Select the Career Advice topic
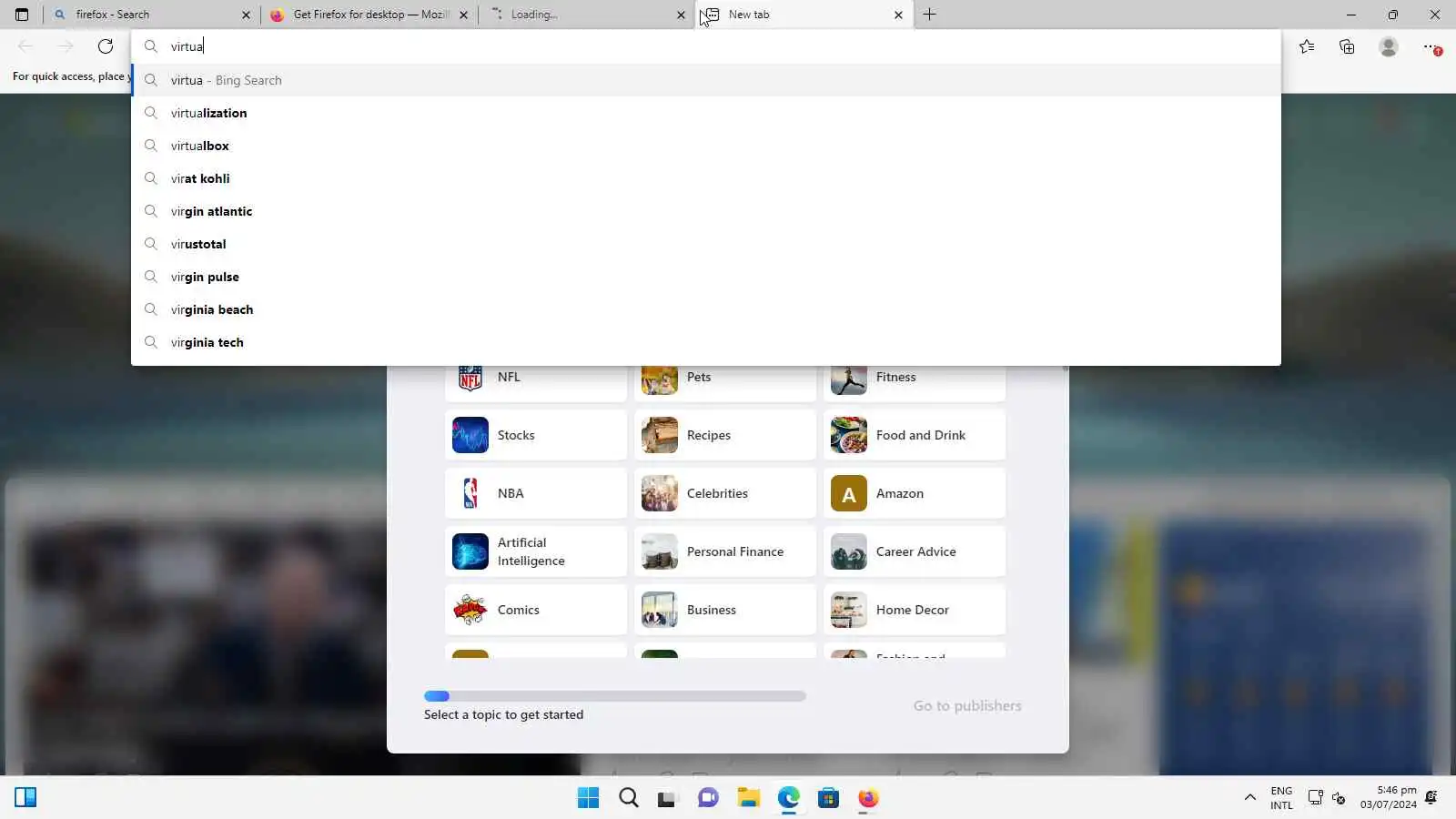The height and width of the screenshot is (819, 1456). click(x=915, y=551)
